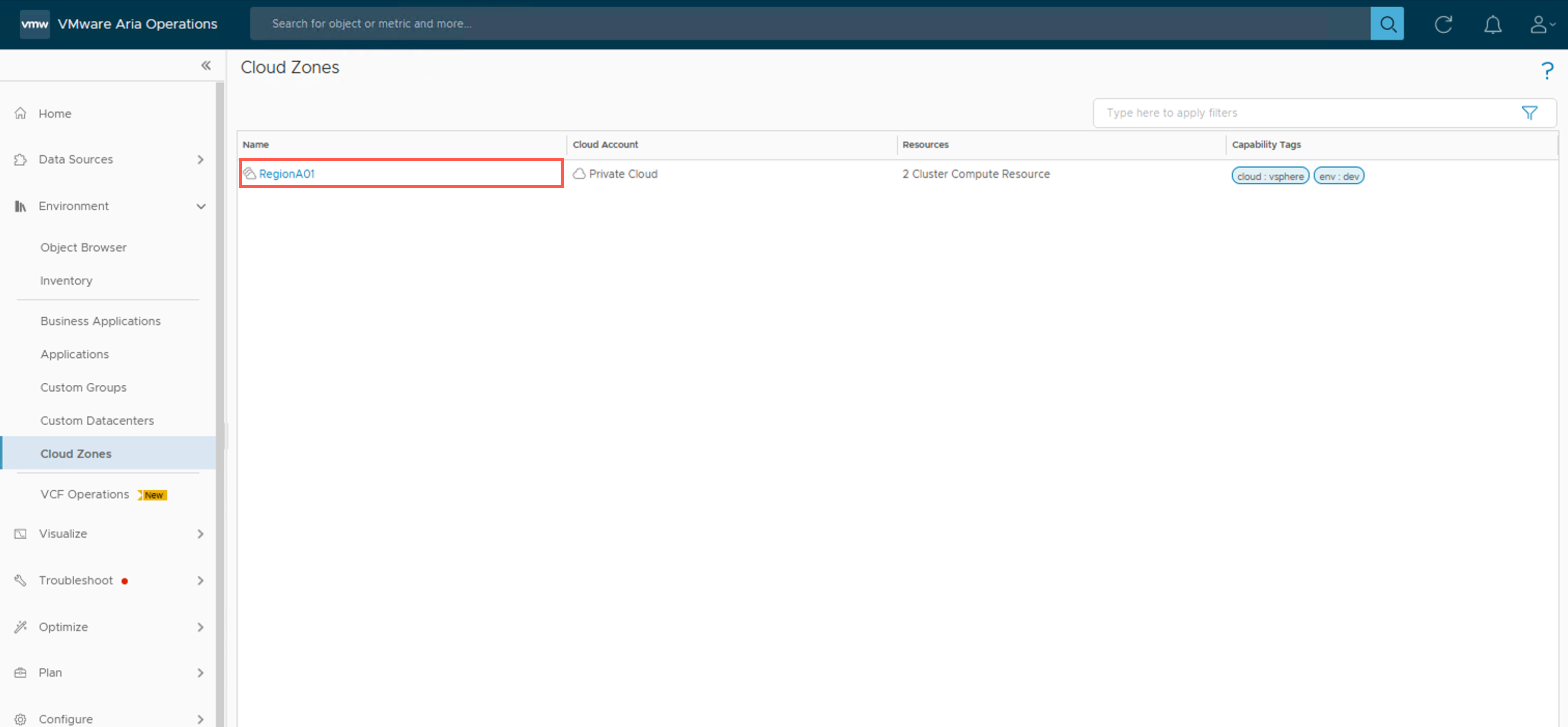Click the filter funnel icon
Screen dimensions: 1568x727
click(x=1529, y=113)
